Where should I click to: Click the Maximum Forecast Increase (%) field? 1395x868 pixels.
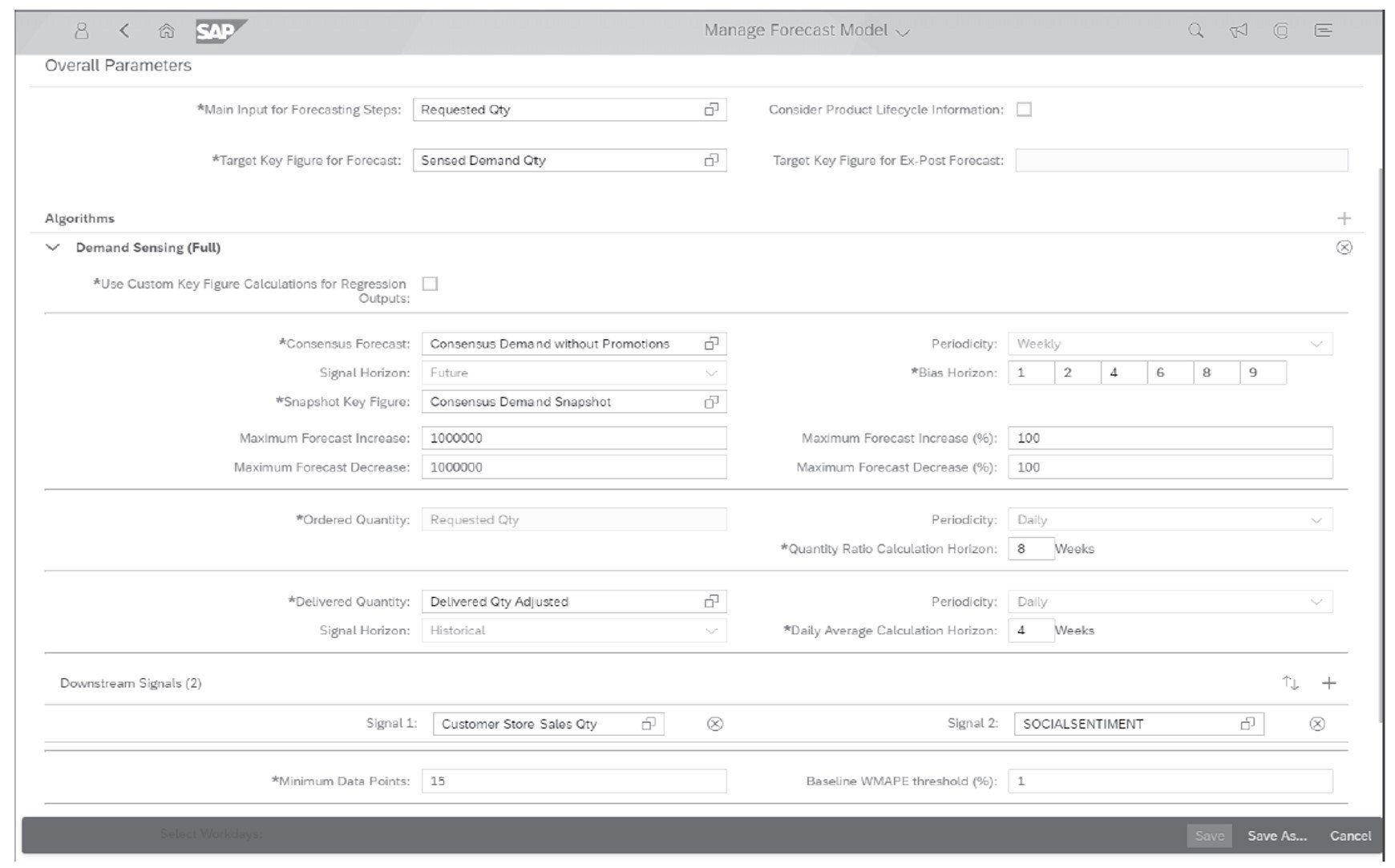[x=1171, y=438]
